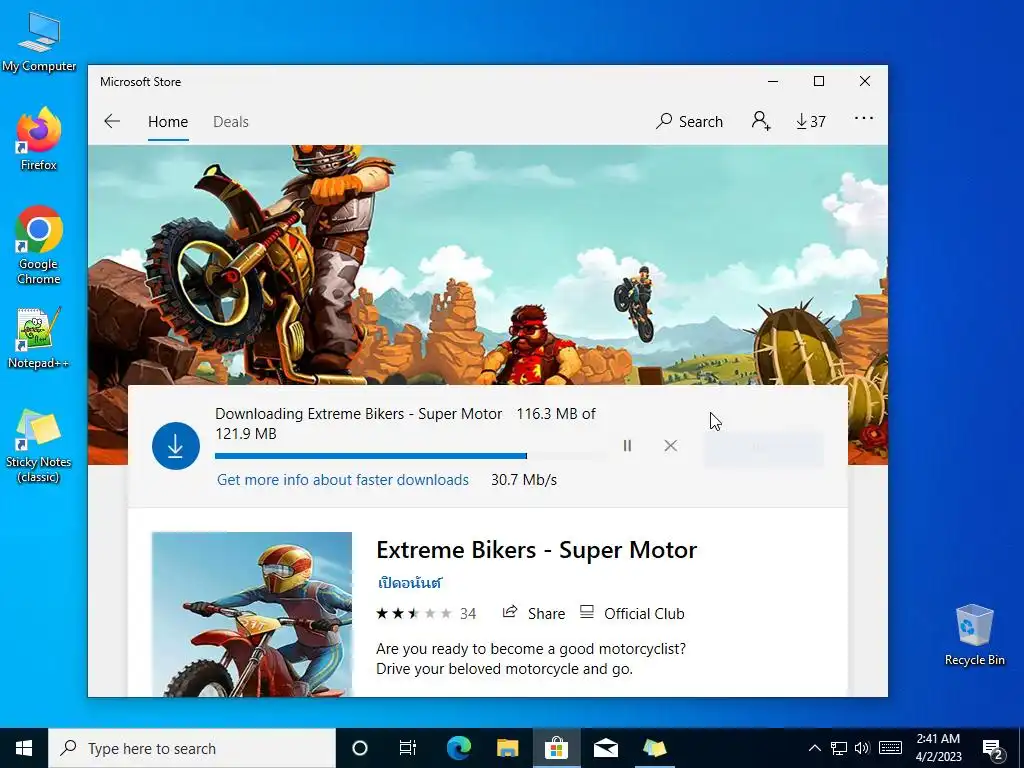
Task: Share the Extreme Bikers app
Action: click(x=534, y=613)
